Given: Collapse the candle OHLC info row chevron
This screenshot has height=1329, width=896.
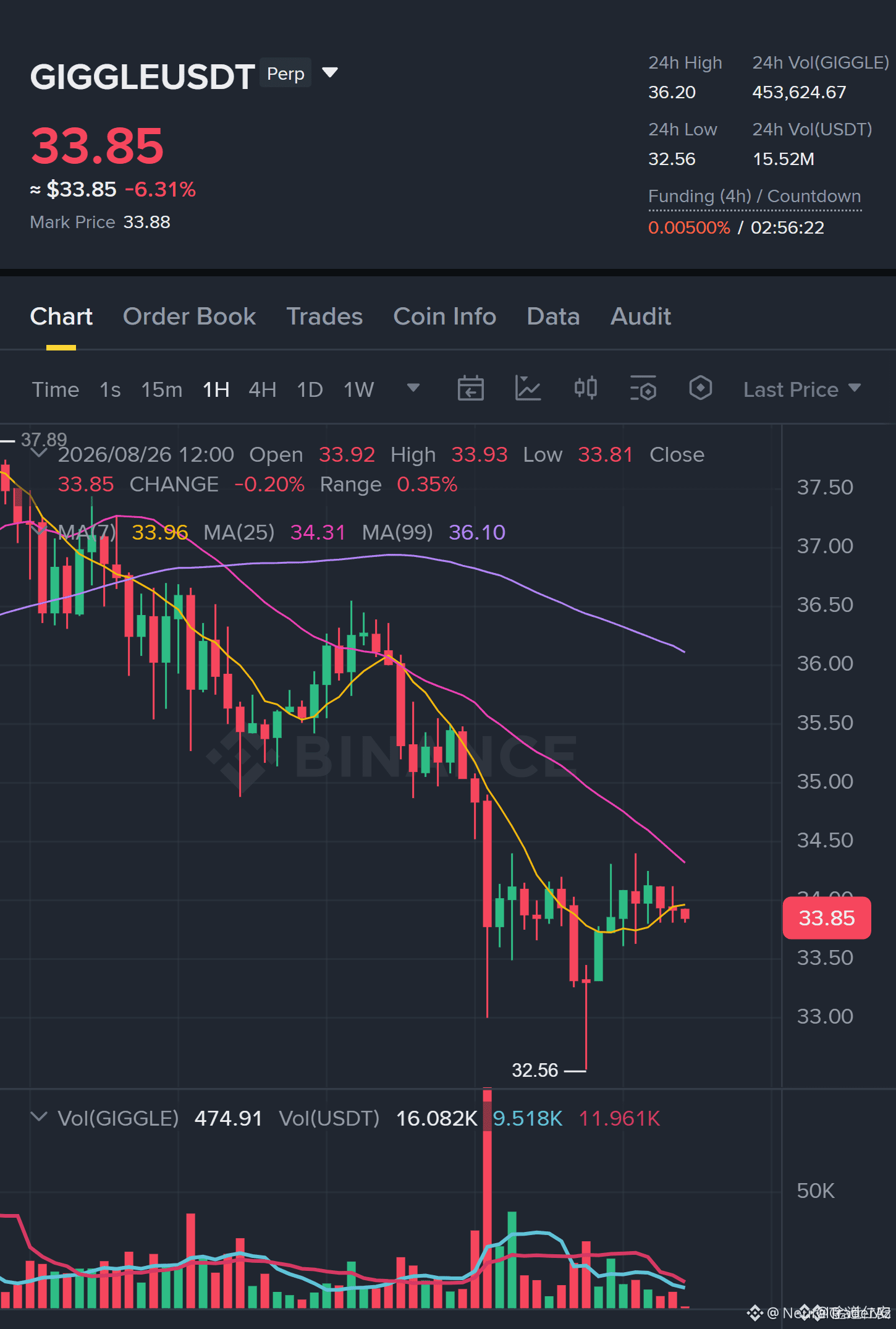Looking at the screenshot, I should pyautogui.click(x=39, y=453).
